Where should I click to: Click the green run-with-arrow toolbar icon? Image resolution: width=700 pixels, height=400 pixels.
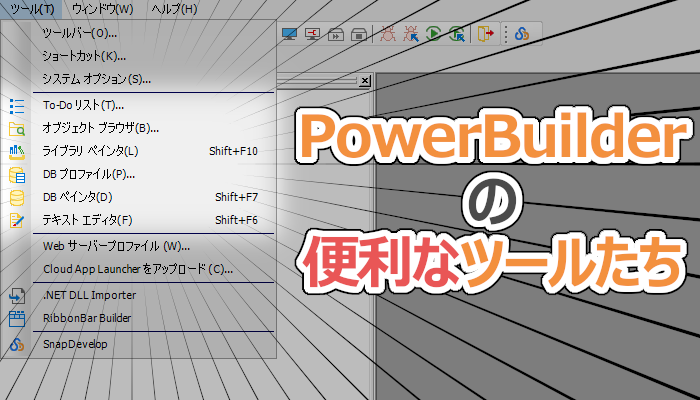(x=457, y=34)
